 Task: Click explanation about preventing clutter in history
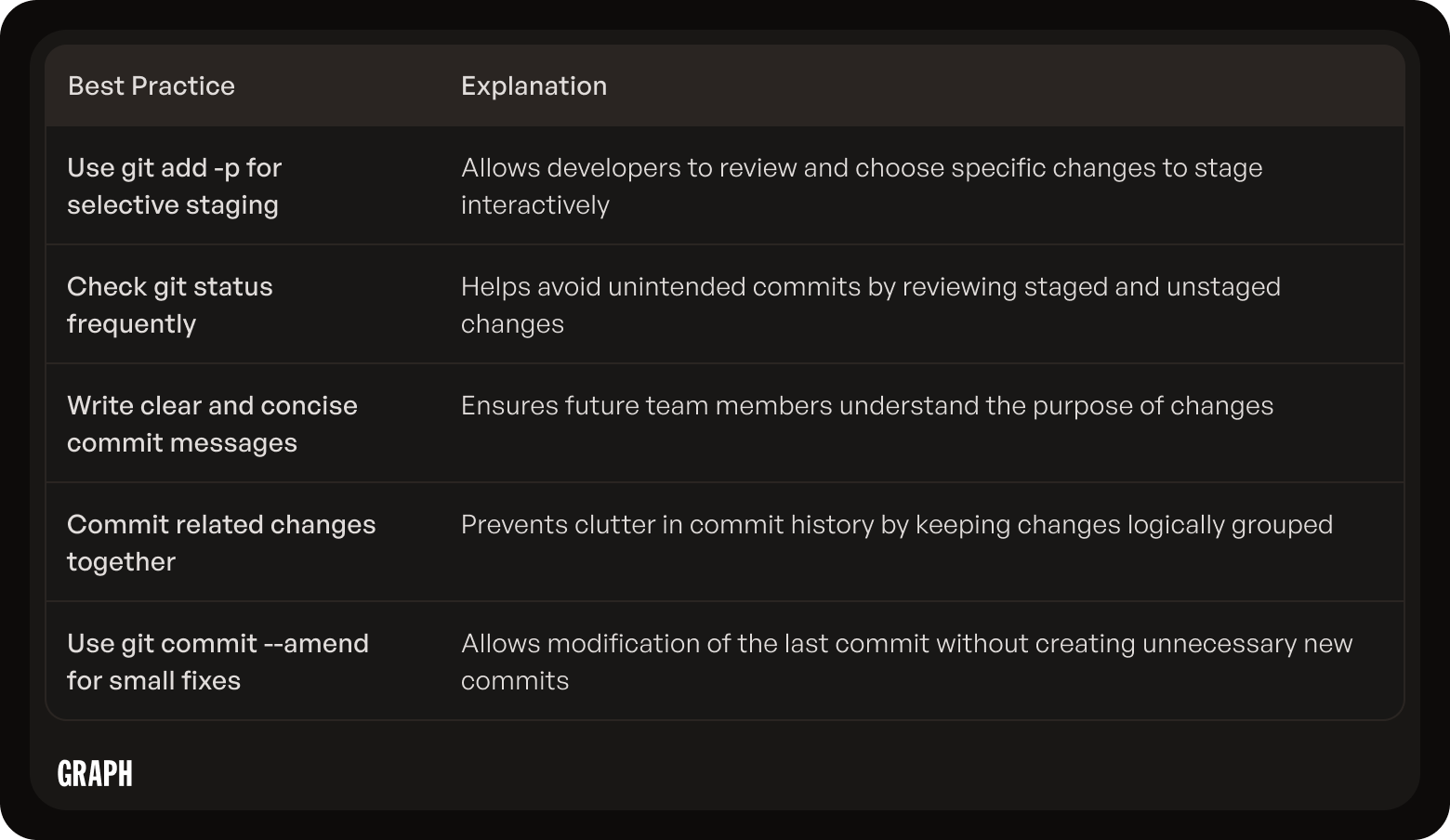(x=897, y=525)
